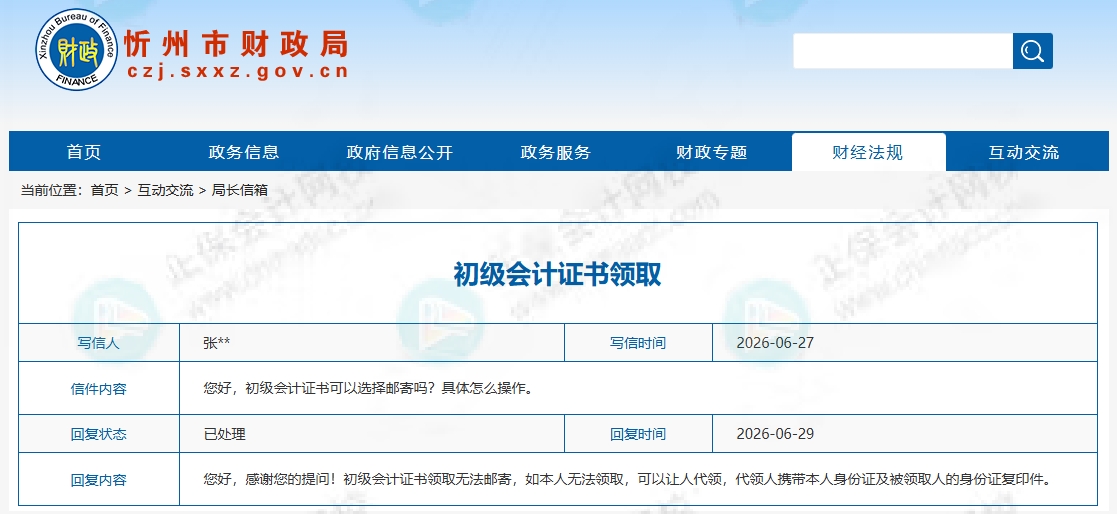Click the magnifier search icon button
The height and width of the screenshot is (514, 1117).
pos(1032,51)
